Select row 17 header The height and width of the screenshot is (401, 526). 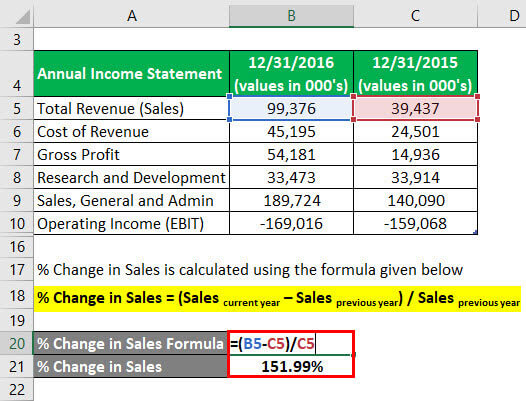17,270
